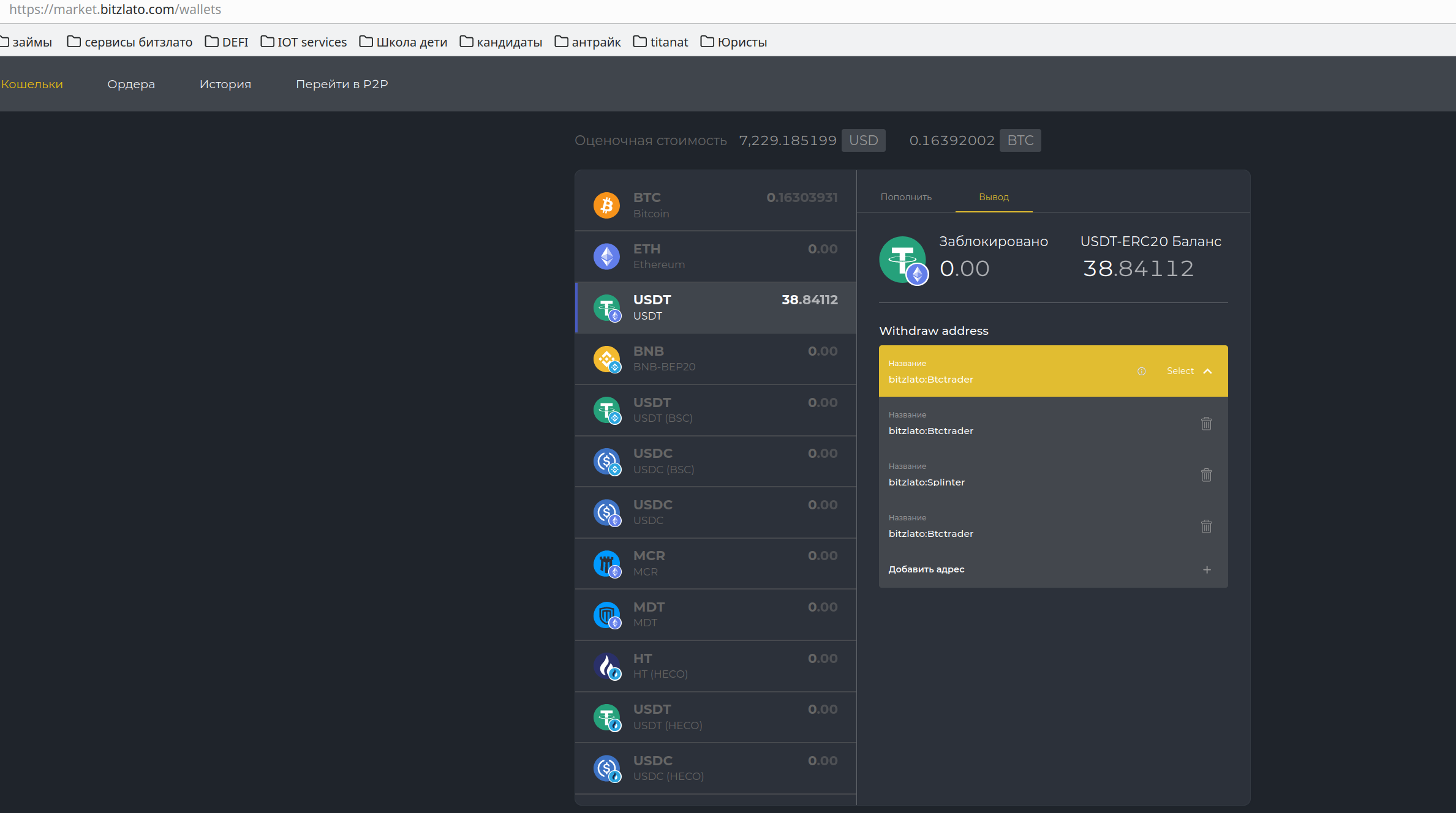Click the browser address bar
1456x813 pixels.
(368, 9)
